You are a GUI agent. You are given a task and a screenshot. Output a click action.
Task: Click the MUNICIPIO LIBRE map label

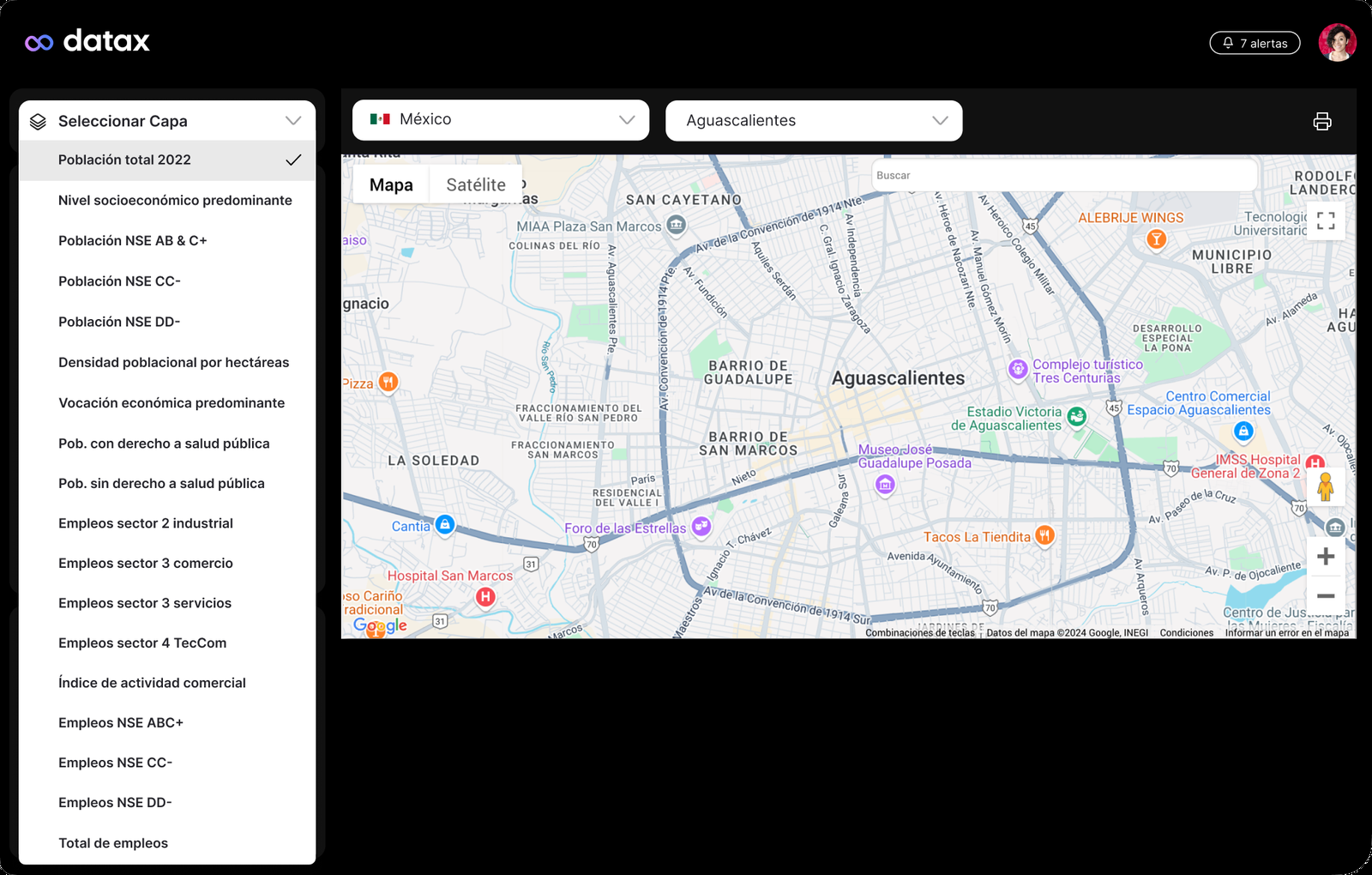click(1232, 262)
